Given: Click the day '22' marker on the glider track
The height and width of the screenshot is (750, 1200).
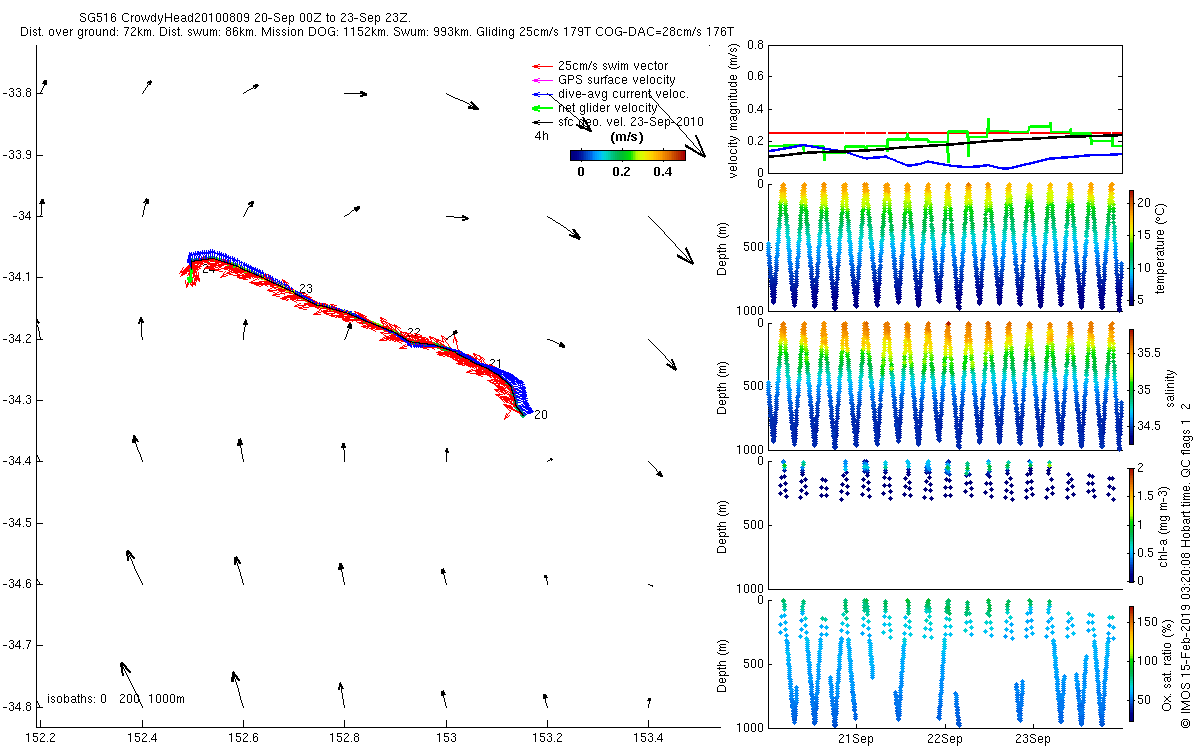Looking at the screenshot, I should [413, 332].
